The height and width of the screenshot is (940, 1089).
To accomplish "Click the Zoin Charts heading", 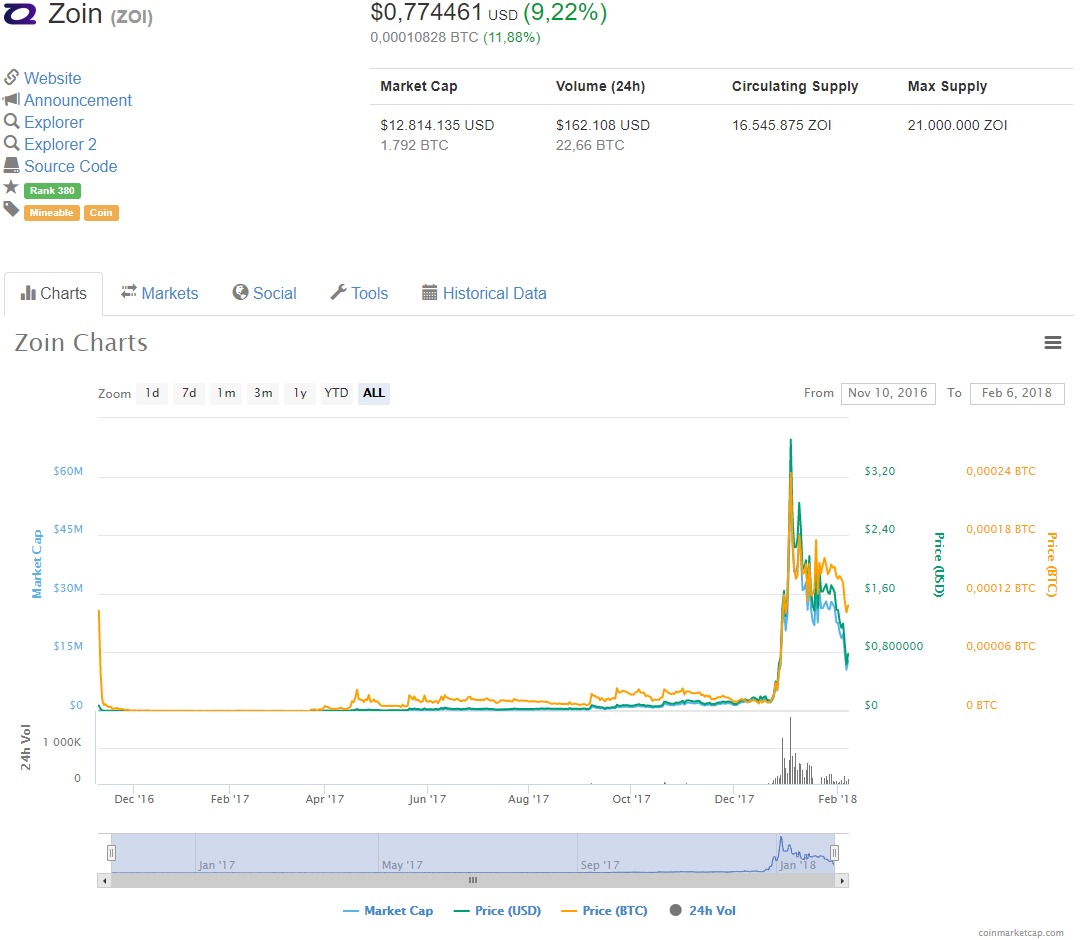I will click(81, 343).
